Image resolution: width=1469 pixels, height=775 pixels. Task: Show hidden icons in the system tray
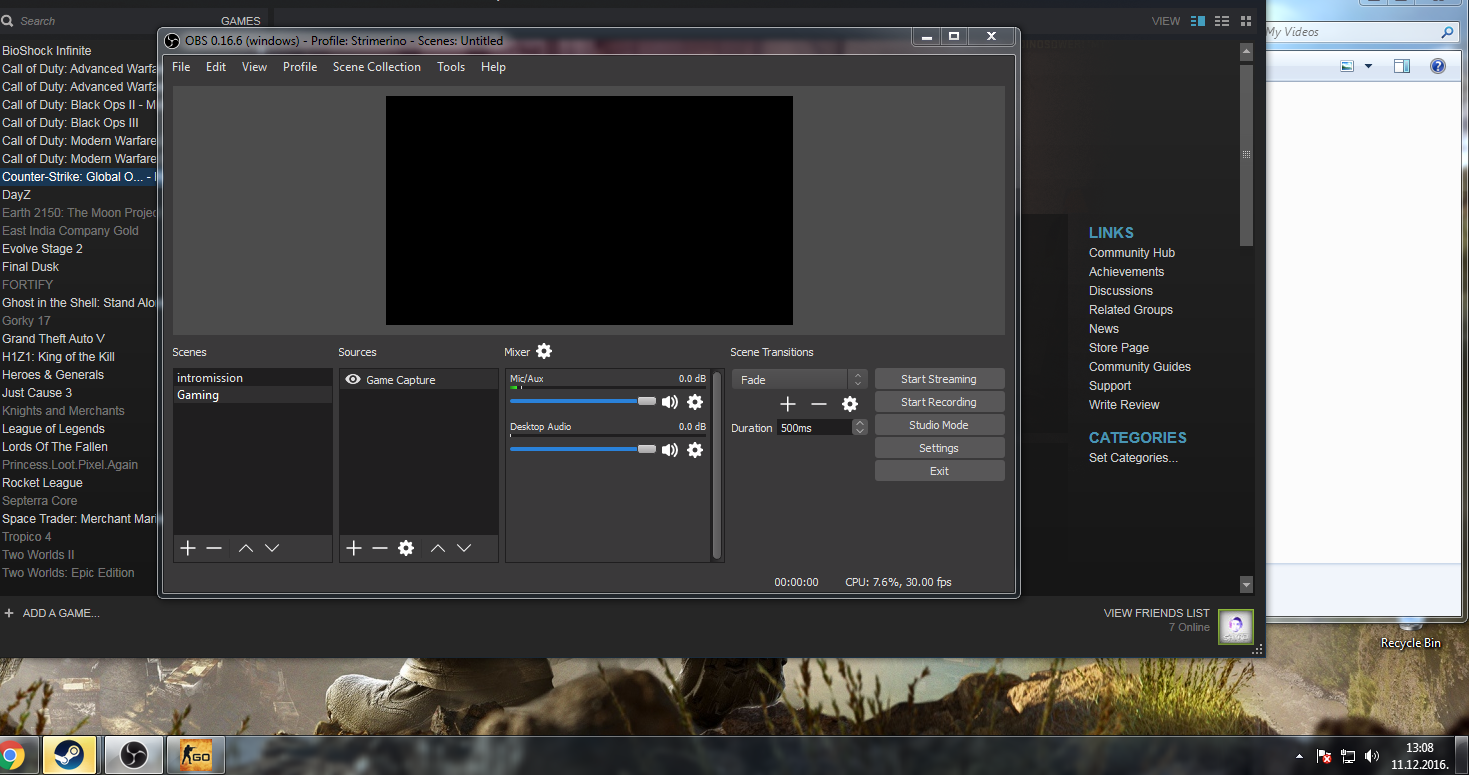(1299, 756)
